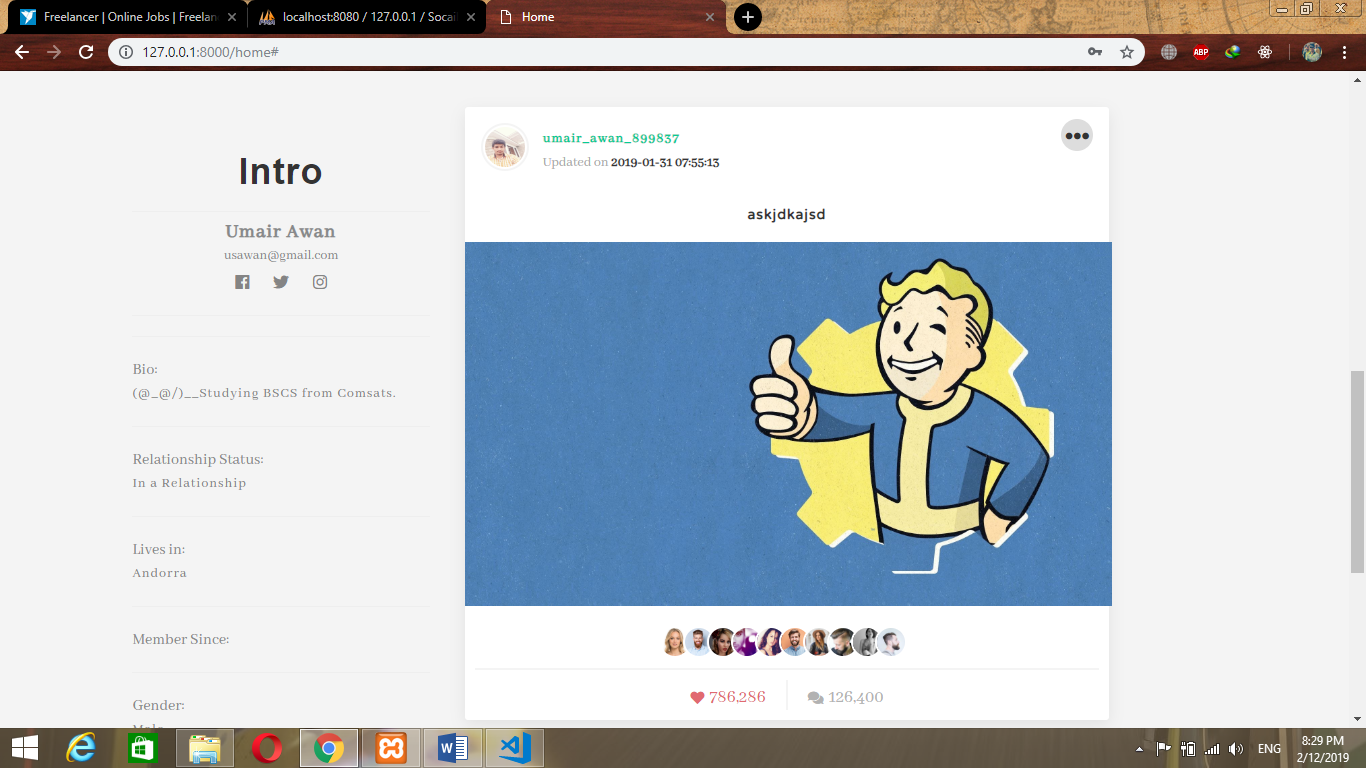The height and width of the screenshot is (768, 1366).
Task: Open a new browser tab
Action: tap(747, 17)
